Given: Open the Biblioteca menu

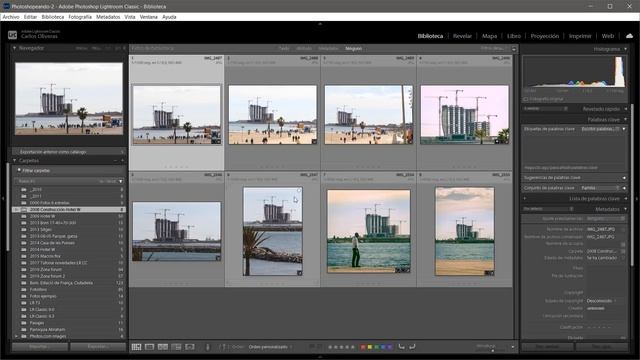Looking at the screenshot, I should [x=53, y=17].
